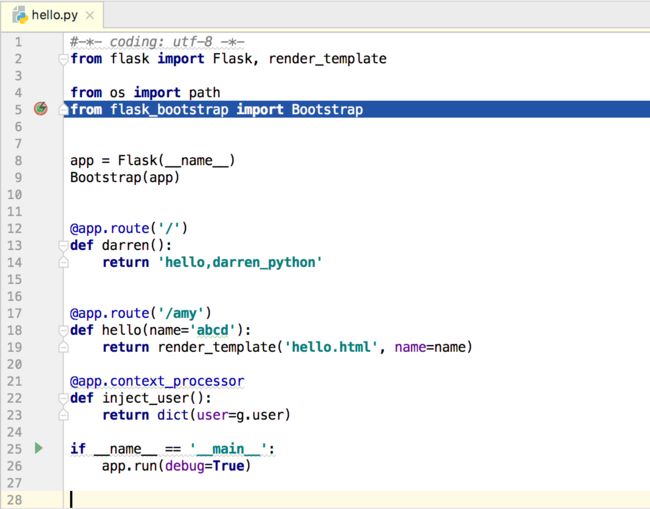650x509 pixels.
Task: Click Flask(__name__) on line 8
Action: [176, 160]
